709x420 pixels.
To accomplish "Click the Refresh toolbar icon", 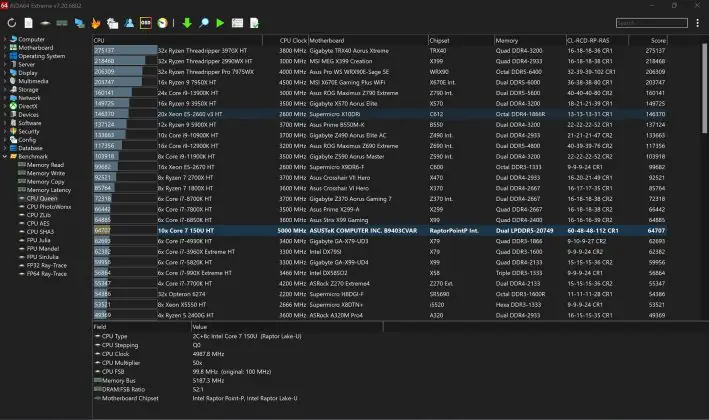I will coord(12,23).
